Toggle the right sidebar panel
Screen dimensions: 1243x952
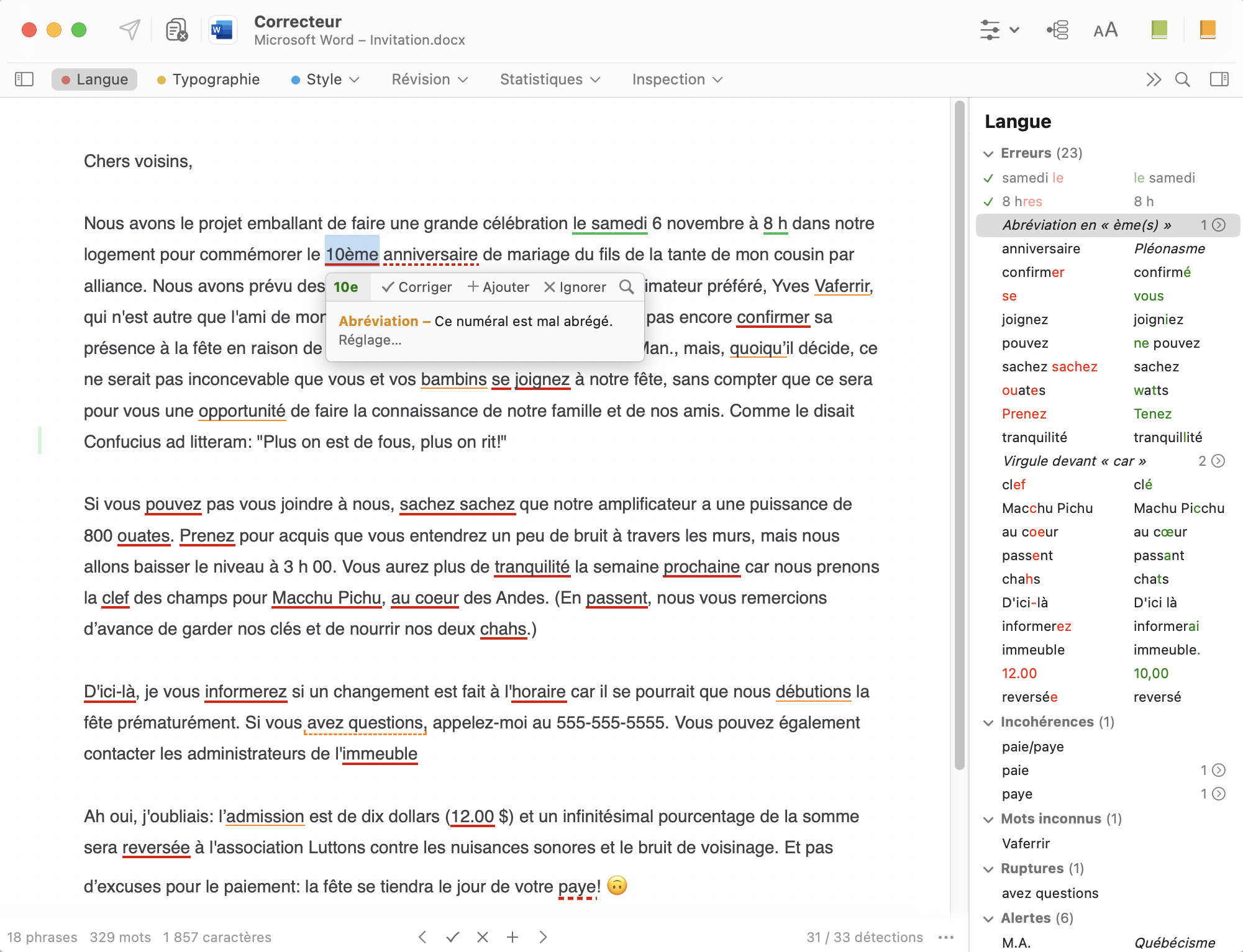[1219, 79]
